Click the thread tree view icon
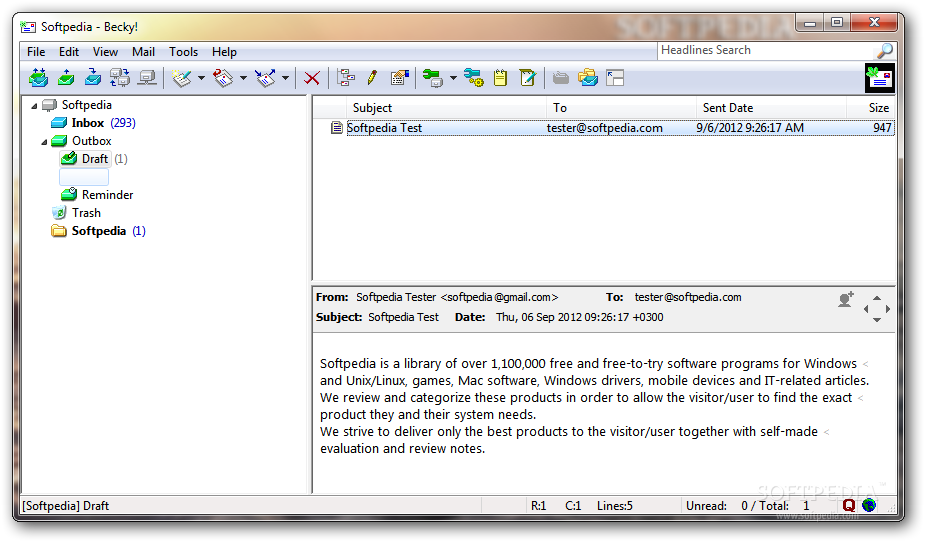This screenshot has width=925, height=542. point(346,78)
